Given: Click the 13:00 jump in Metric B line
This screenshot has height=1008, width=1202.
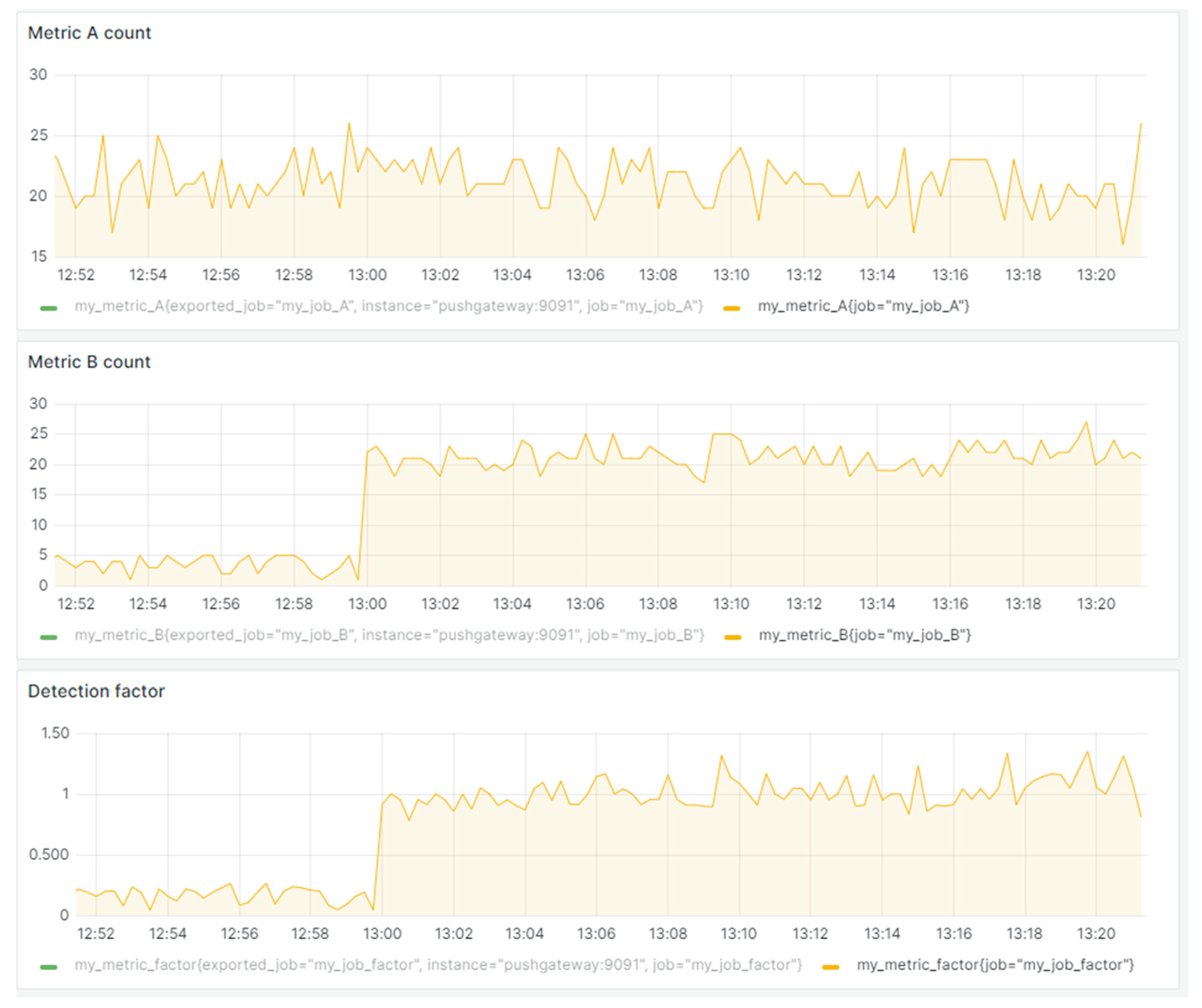Looking at the screenshot, I should coord(363,515).
